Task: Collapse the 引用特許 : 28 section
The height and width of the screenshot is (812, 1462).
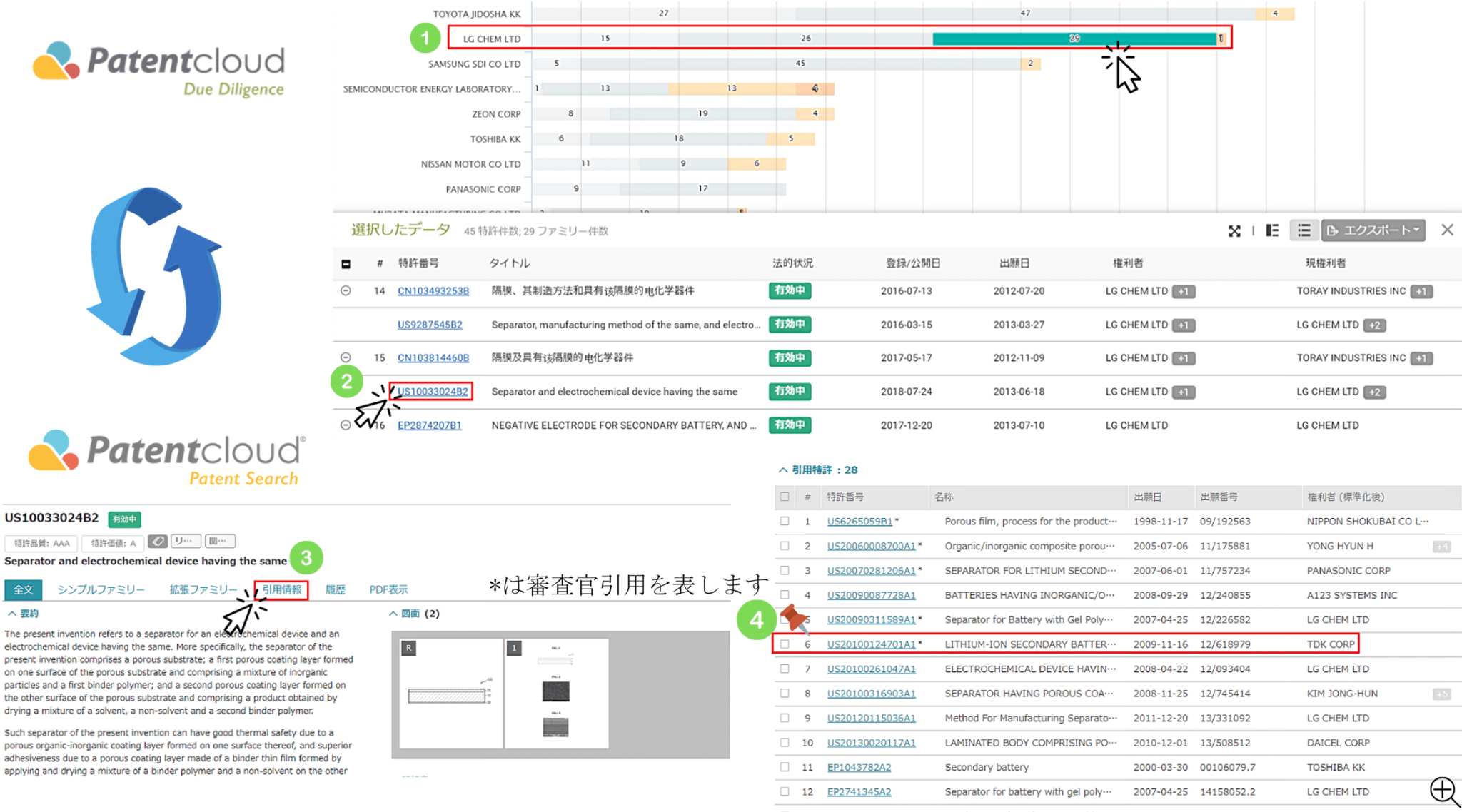Action: 783,470
